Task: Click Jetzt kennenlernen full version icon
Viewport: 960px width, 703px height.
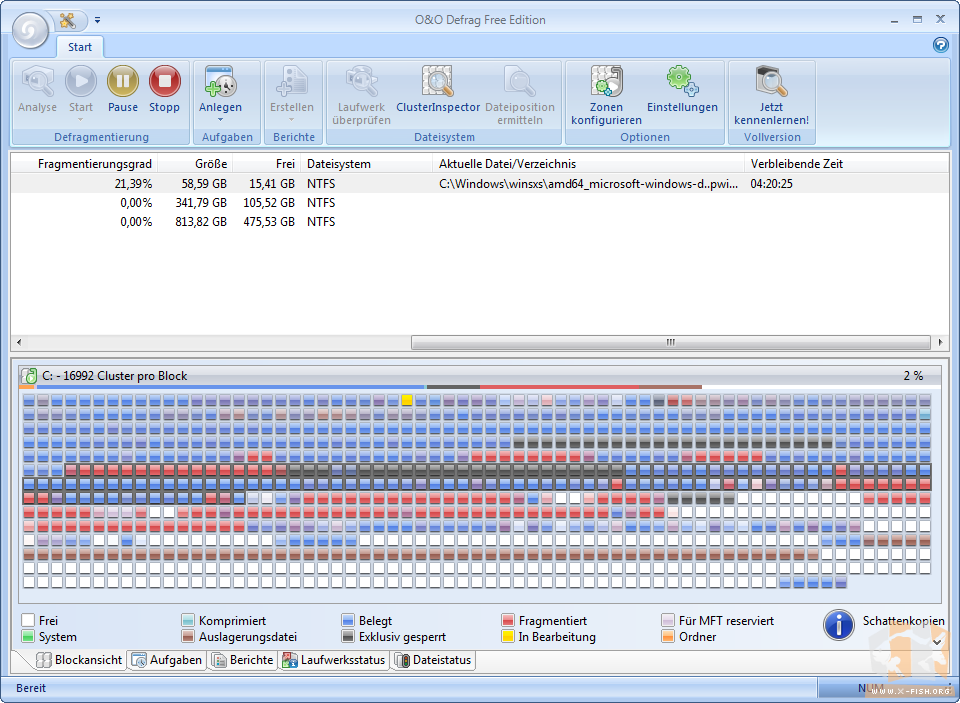Action: point(771,81)
